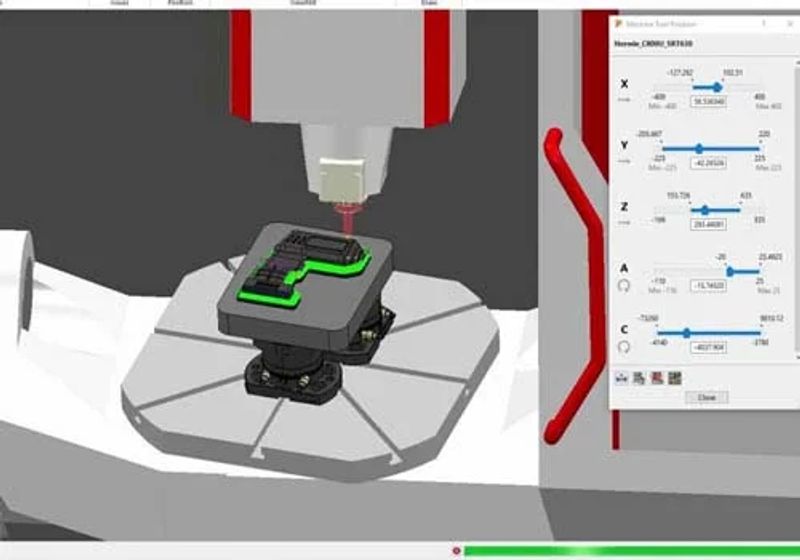Click the X axis label
Screen dimensions: 800x560
tap(624, 84)
